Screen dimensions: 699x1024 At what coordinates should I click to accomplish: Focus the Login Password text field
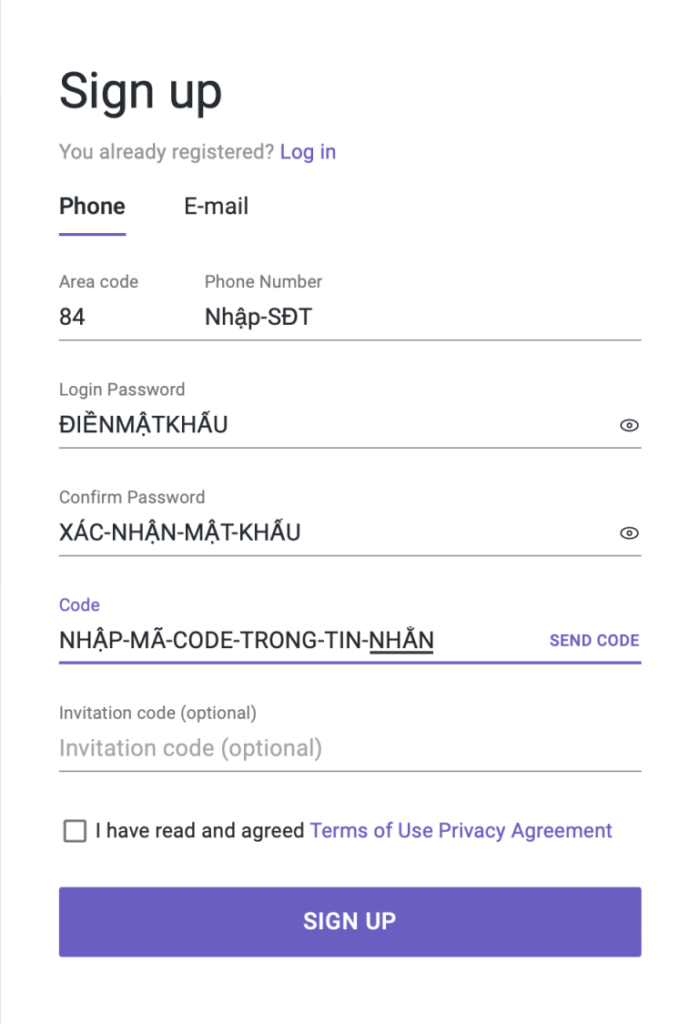click(334, 424)
